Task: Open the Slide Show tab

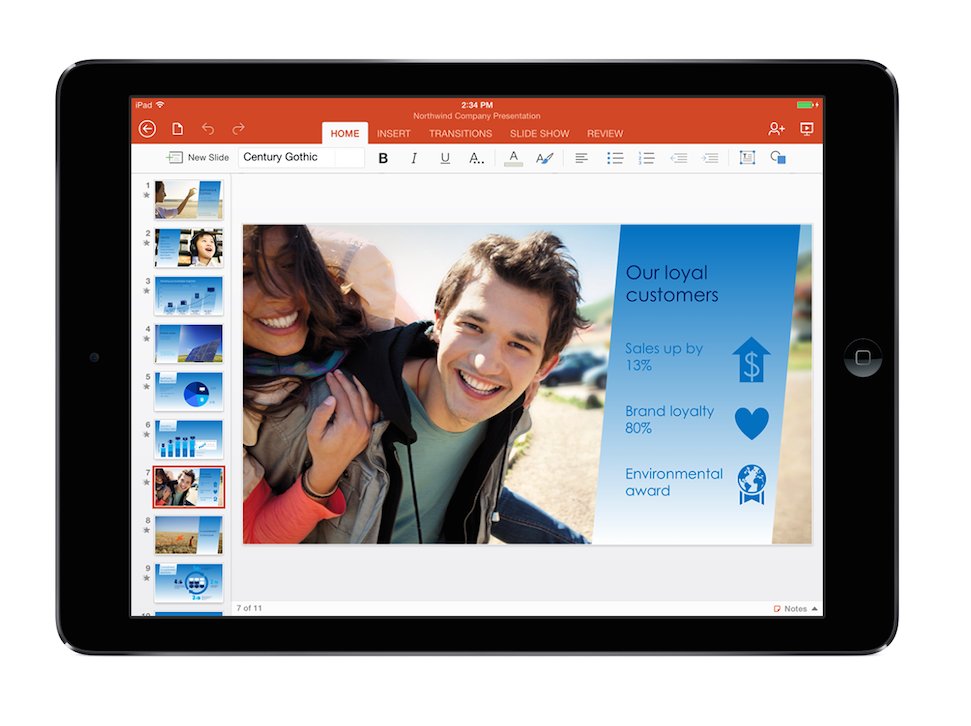Action: pyautogui.click(x=539, y=133)
